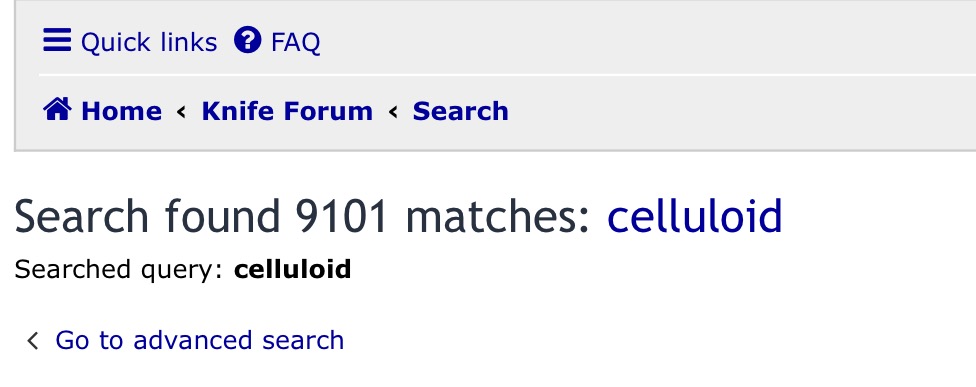Viewport: 976px width, 387px height.
Task: Open the FAQ text link
Action: [296, 42]
